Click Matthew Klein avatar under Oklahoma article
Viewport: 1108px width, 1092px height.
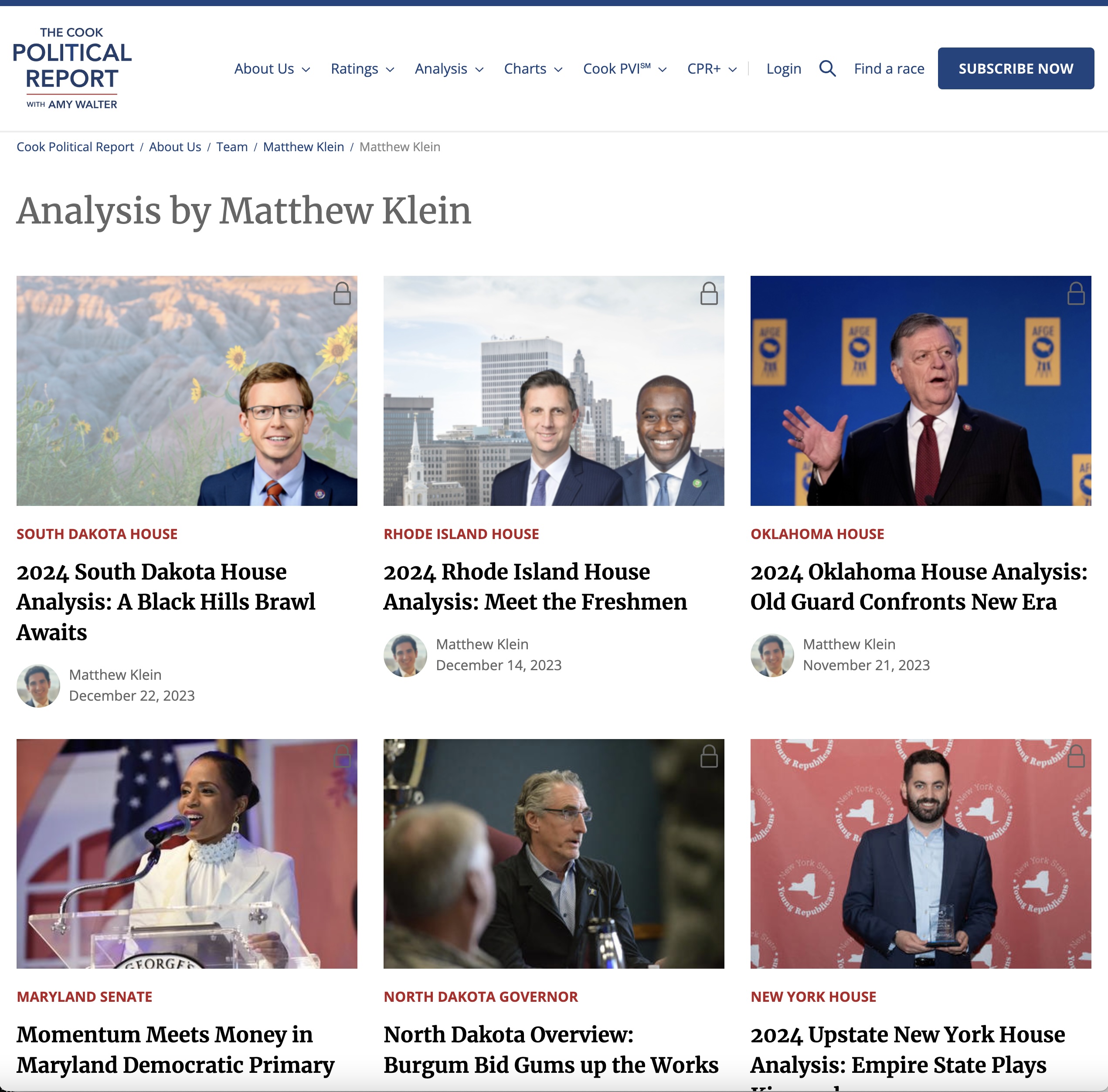pyautogui.click(x=772, y=655)
